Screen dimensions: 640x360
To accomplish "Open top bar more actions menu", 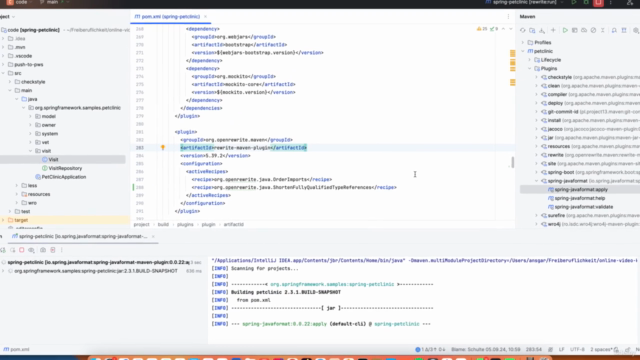I will pyautogui.click(x=611, y=2).
